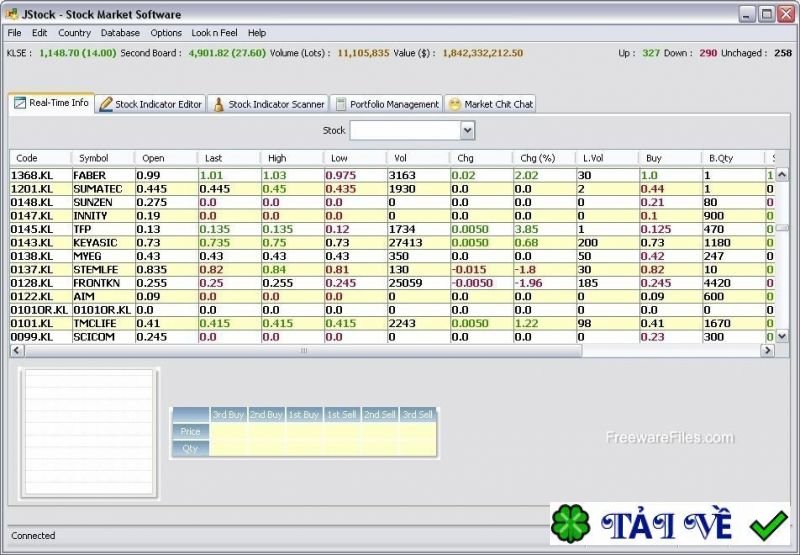Image resolution: width=800 pixels, height=555 pixels.
Task: Switch to Portfolio Management tab
Action: (386, 104)
